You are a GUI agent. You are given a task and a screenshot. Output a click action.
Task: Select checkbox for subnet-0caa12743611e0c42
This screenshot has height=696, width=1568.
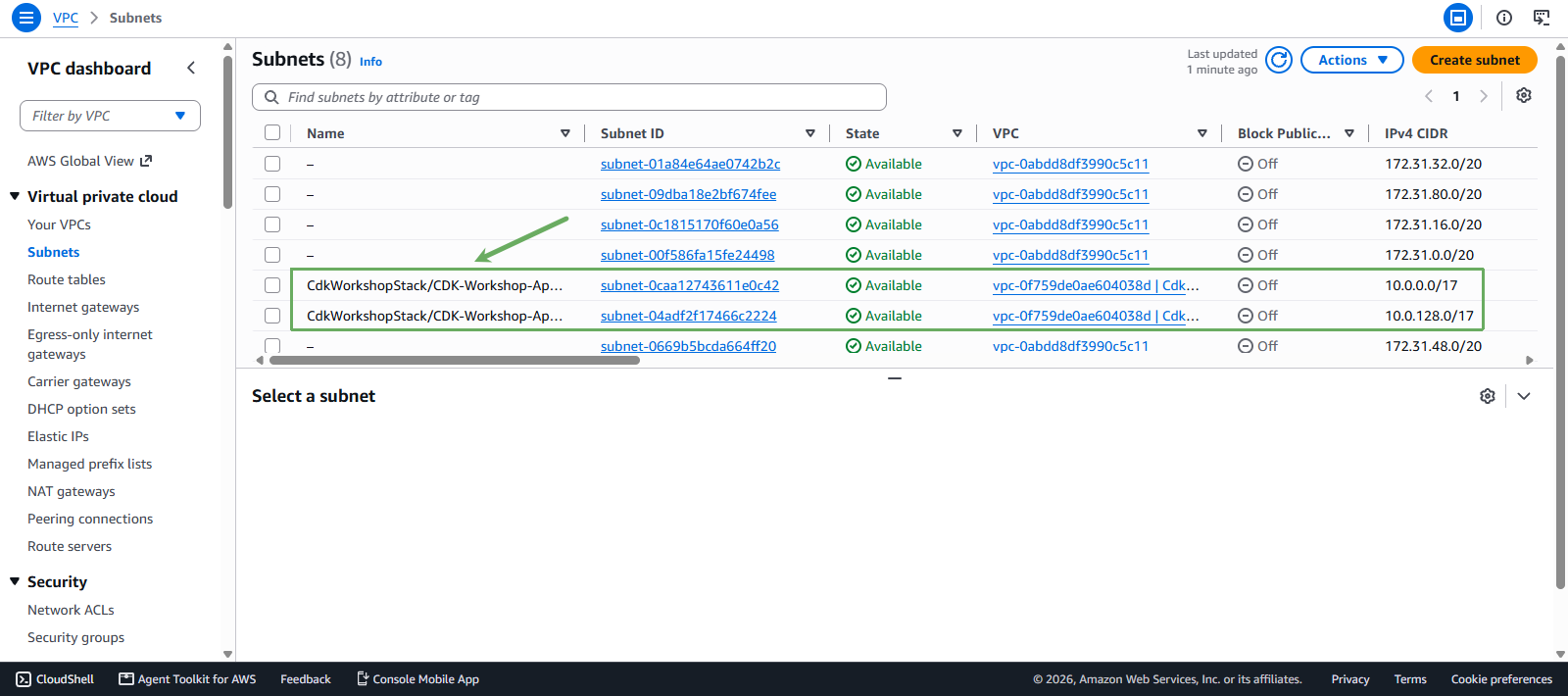click(x=272, y=285)
